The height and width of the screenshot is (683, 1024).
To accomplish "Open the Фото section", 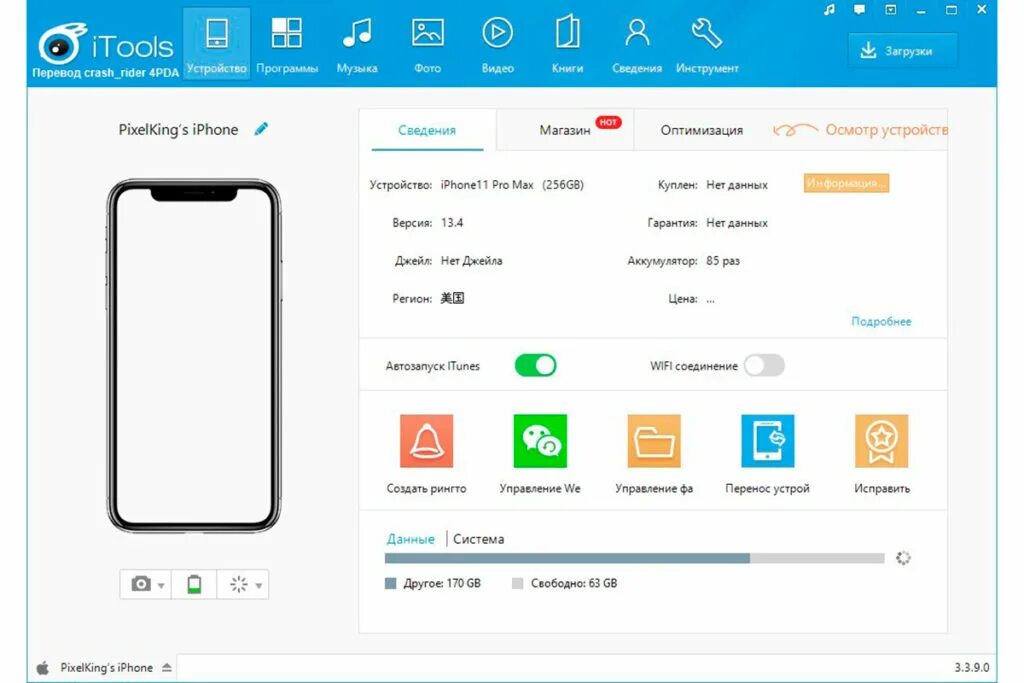I will [428, 44].
